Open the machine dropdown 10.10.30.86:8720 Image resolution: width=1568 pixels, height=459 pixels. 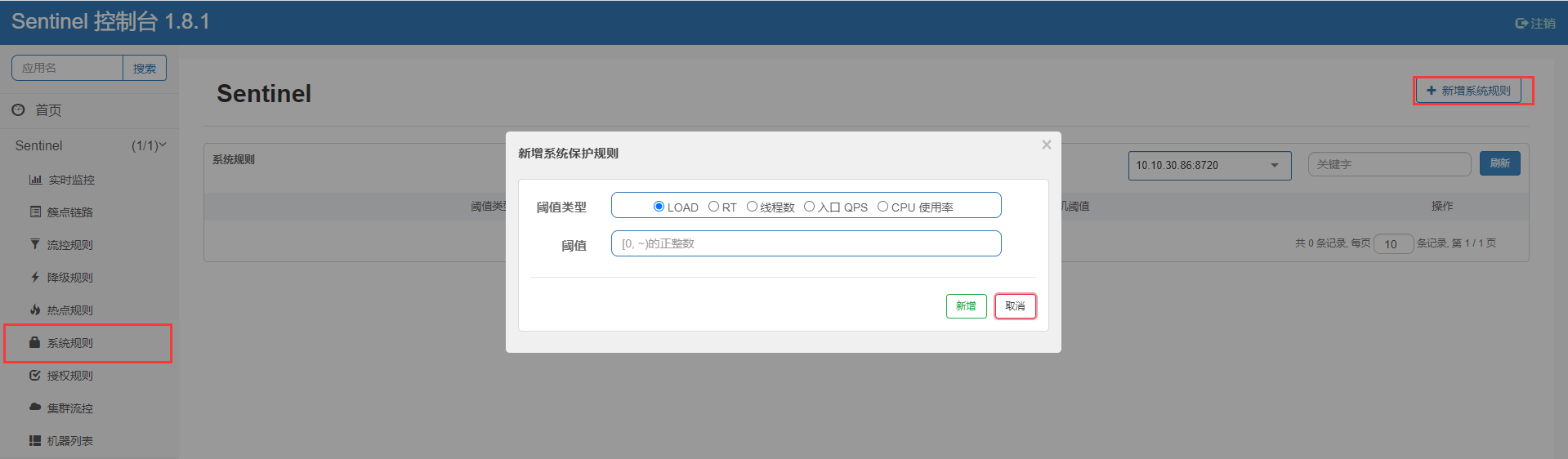(1209, 165)
